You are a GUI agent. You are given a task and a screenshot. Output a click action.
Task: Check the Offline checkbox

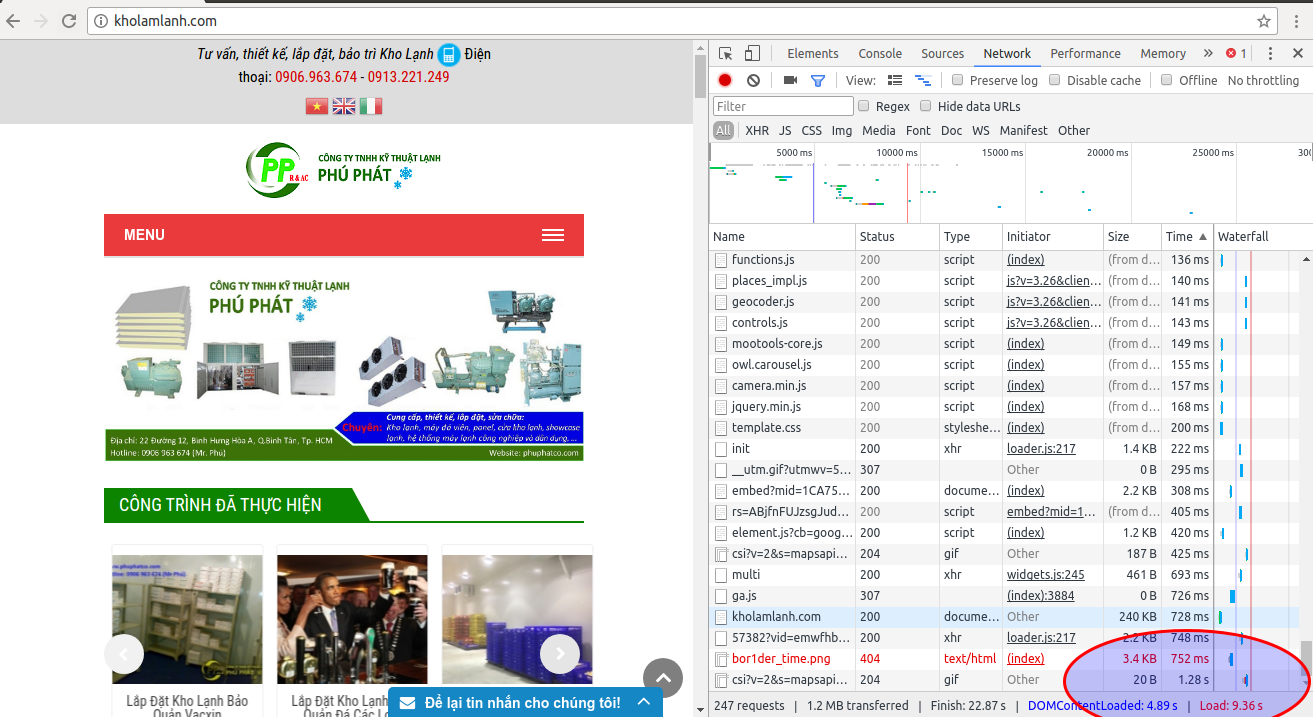pos(1166,80)
